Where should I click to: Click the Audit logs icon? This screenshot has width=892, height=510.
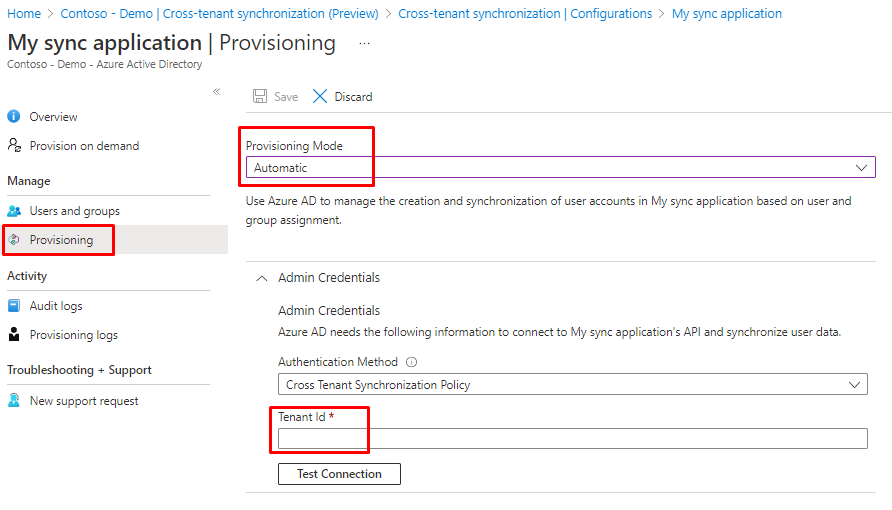[x=14, y=306]
